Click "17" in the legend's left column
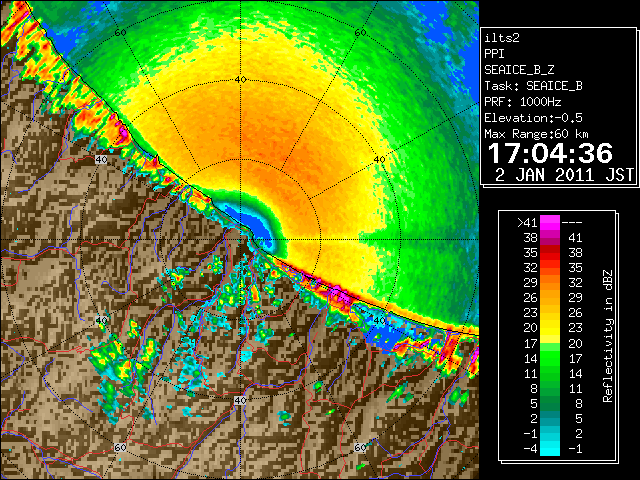Viewport: 640px width, 480px height. click(x=530, y=343)
